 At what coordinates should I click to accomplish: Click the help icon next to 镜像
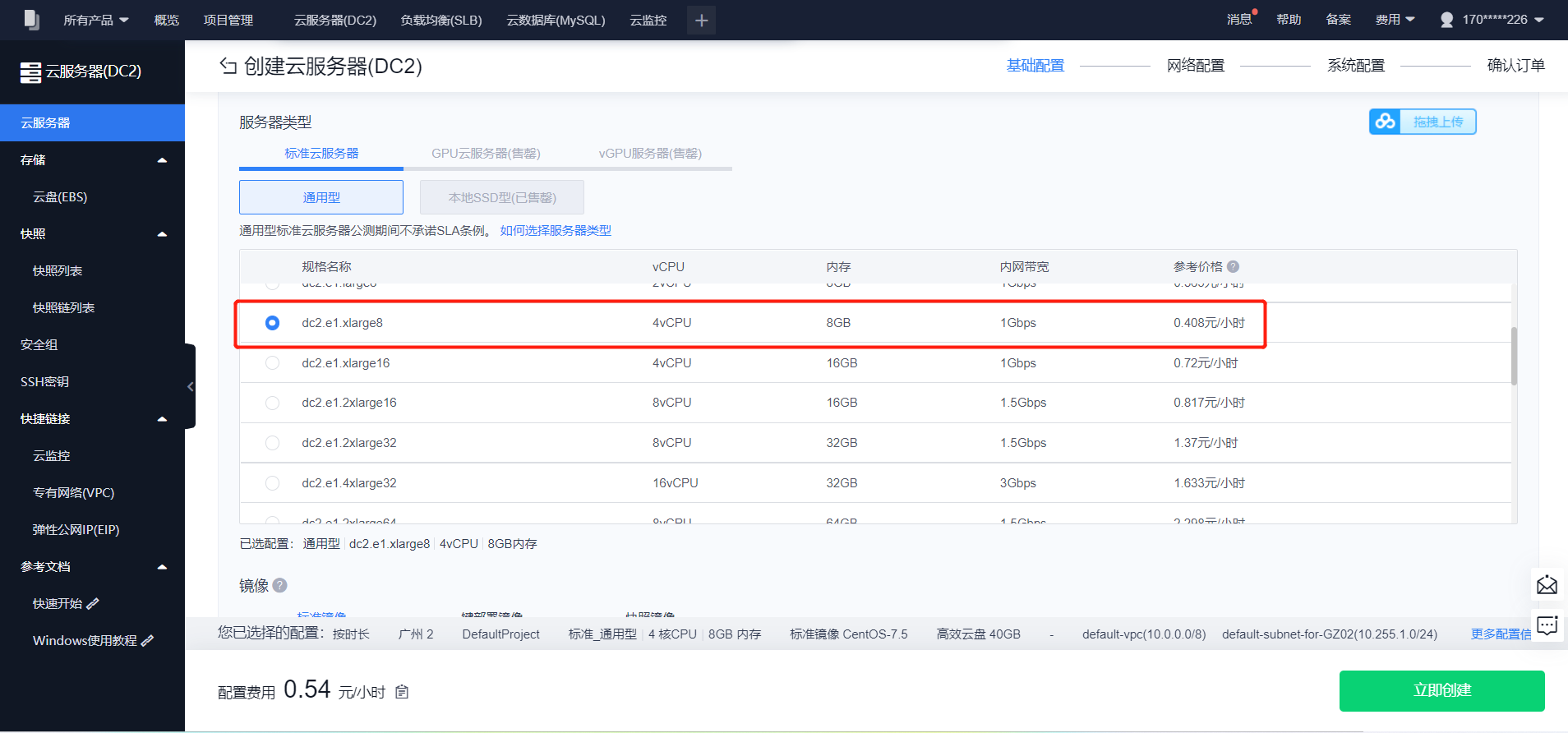[x=279, y=585]
